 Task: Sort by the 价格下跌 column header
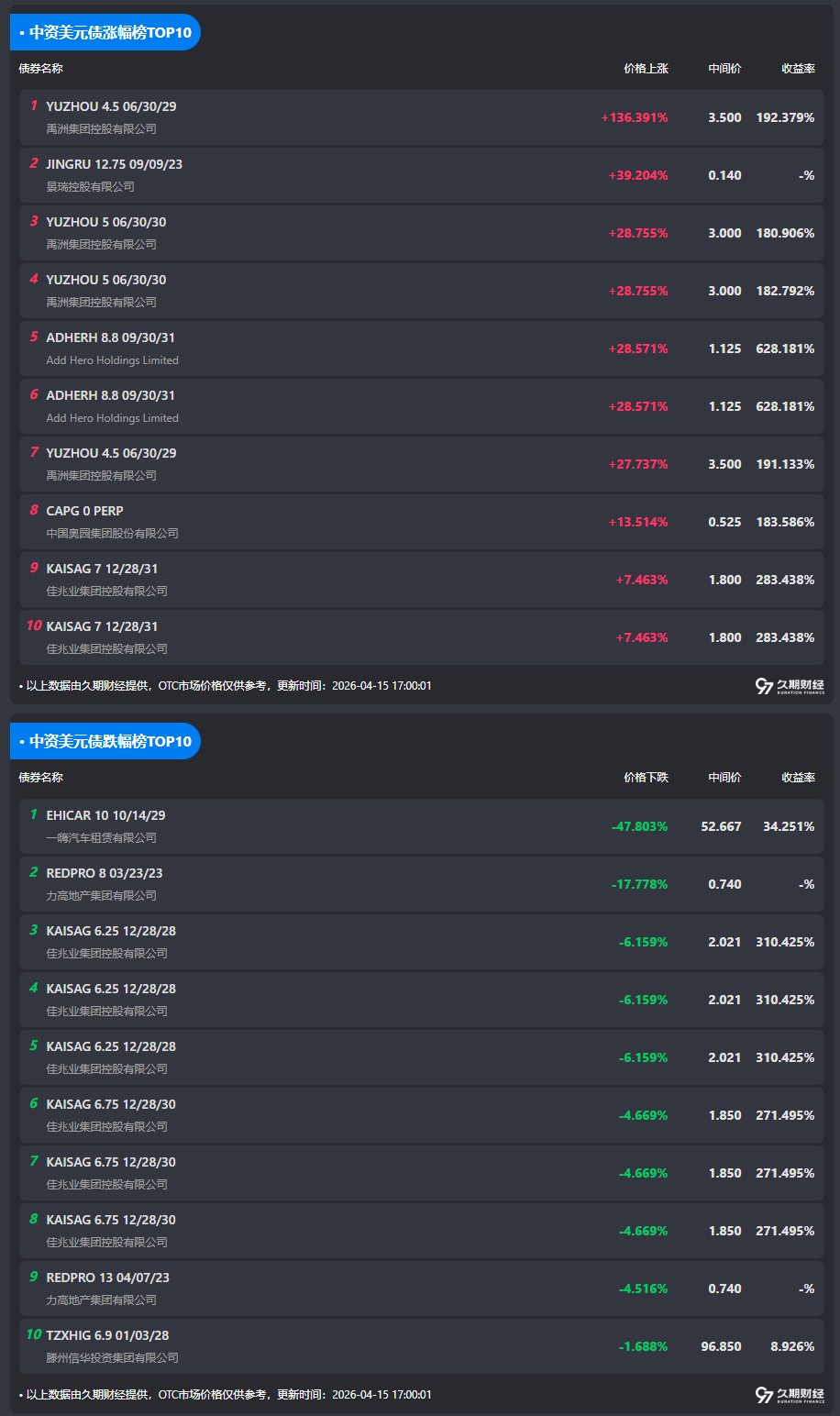tap(646, 778)
